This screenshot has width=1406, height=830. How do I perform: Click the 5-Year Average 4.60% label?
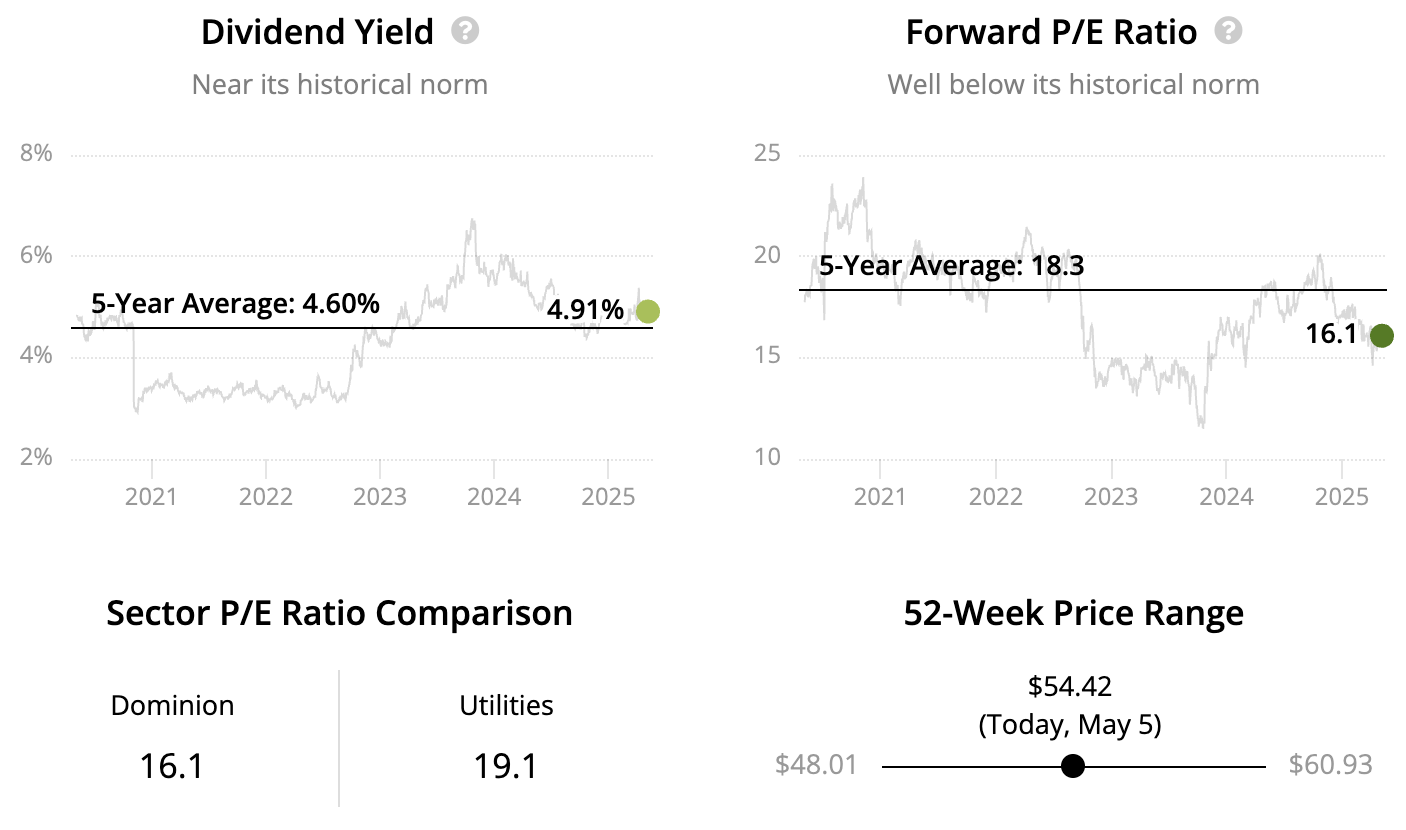tap(235, 304)
